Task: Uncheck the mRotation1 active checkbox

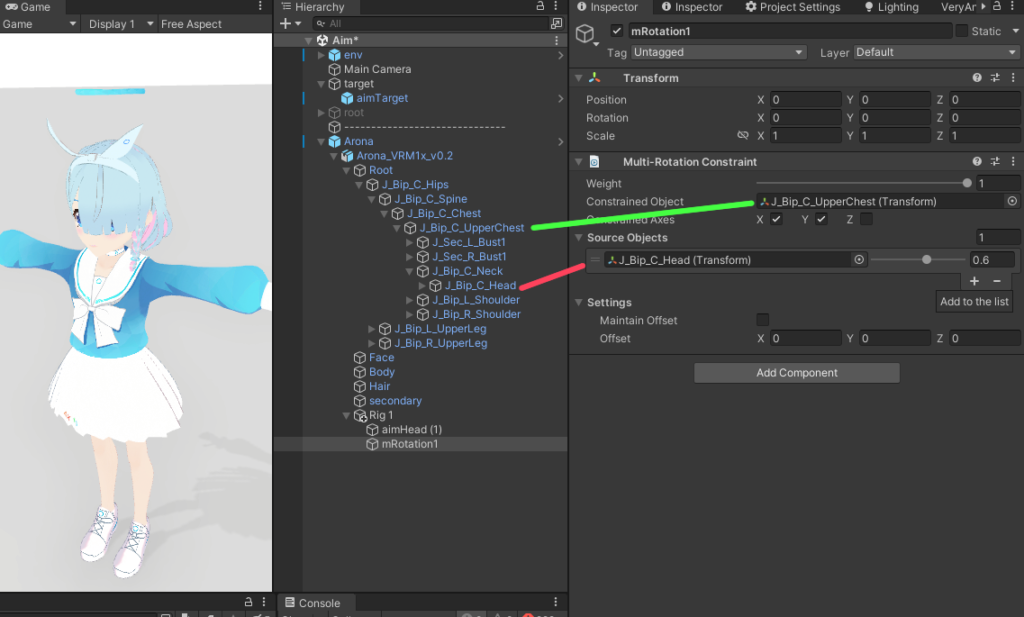Action: click(616, 31)
